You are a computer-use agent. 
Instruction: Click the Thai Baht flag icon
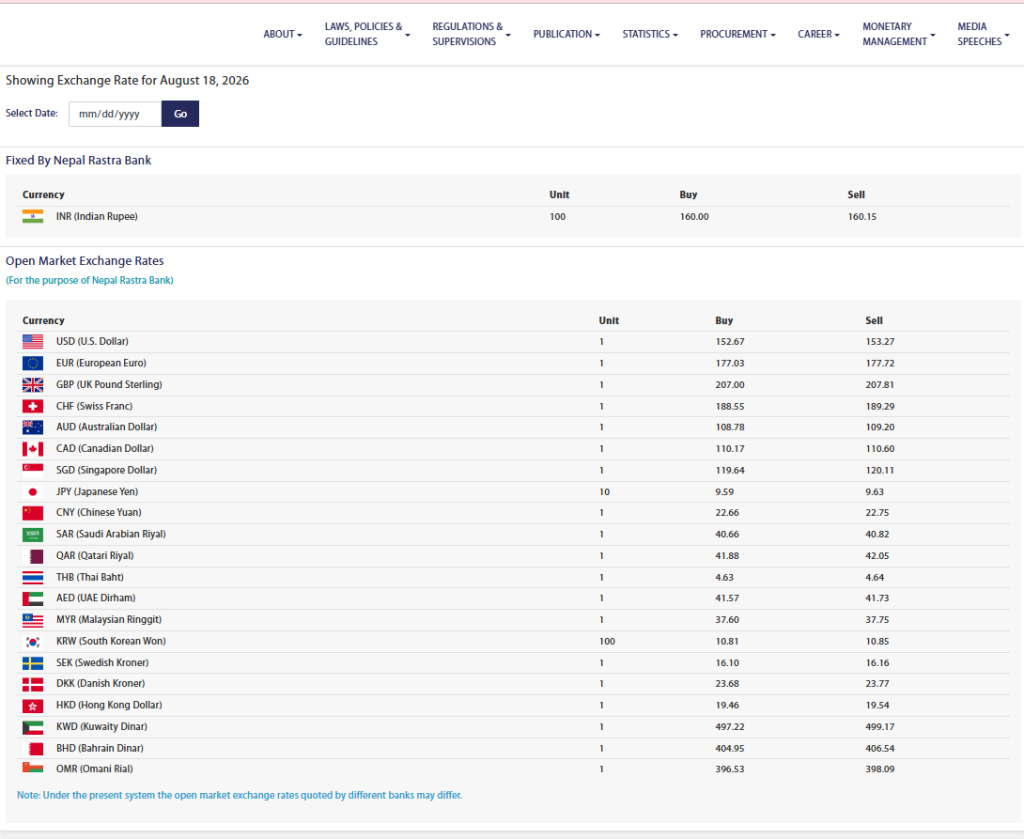click(33, 577)
